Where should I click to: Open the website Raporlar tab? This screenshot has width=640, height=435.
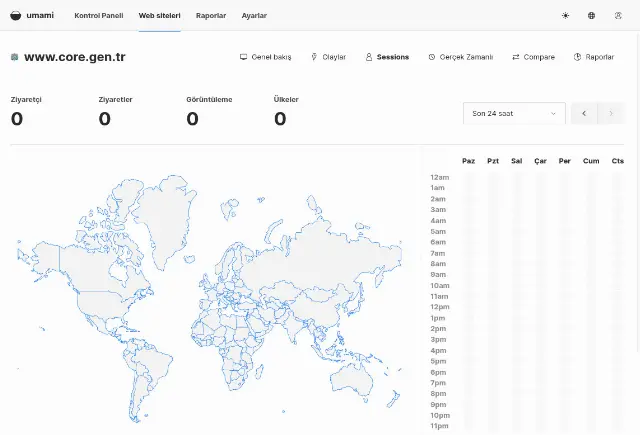(594, 57)
